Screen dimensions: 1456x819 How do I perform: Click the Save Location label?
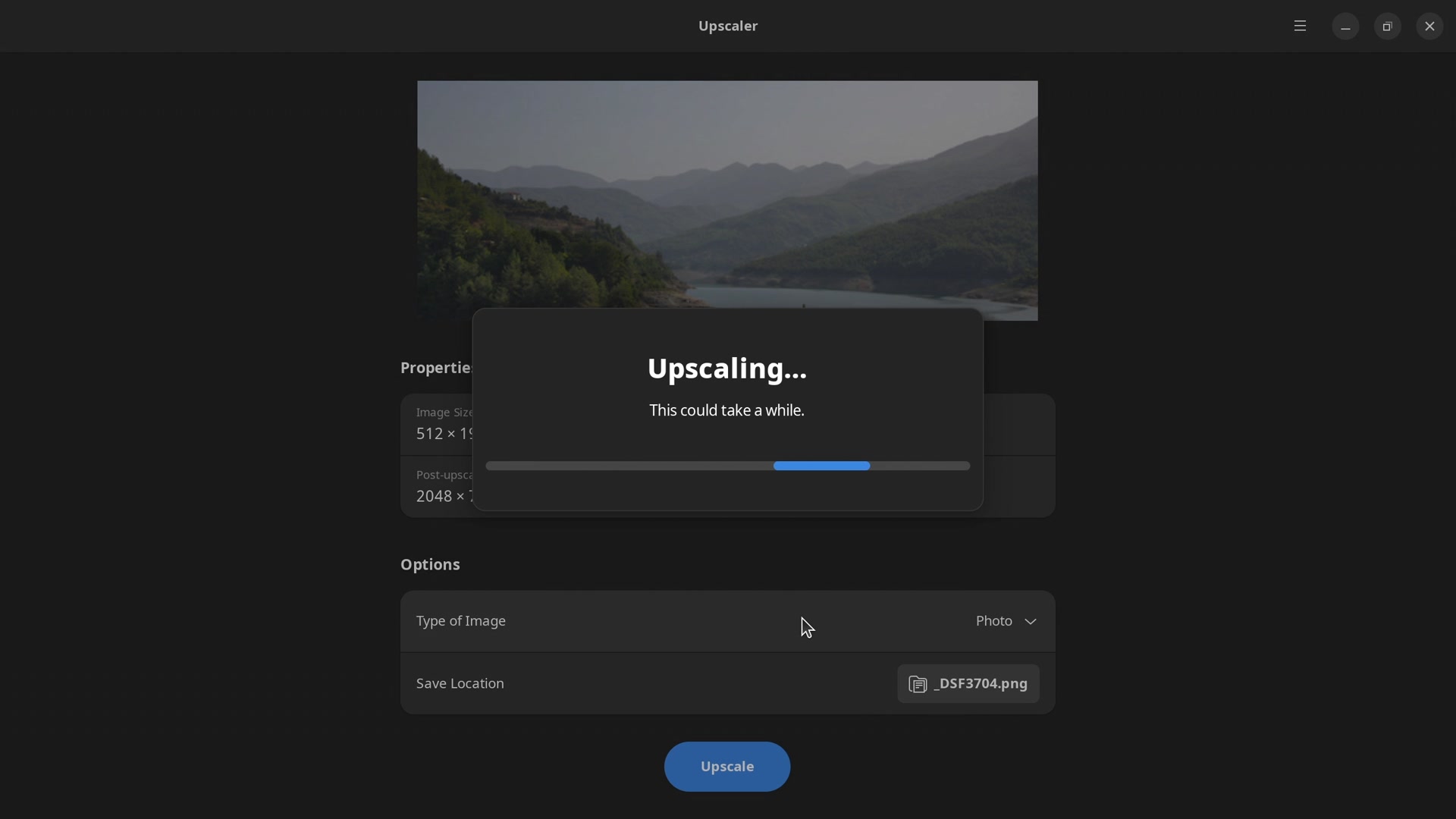click(x=460, y=683)
